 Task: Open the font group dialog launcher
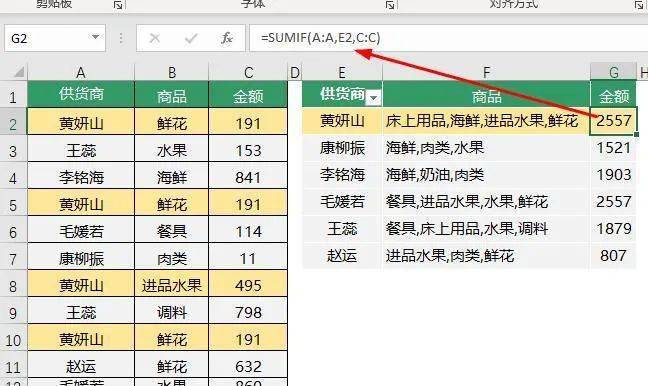pyautogui.click(x=390, y=5)
